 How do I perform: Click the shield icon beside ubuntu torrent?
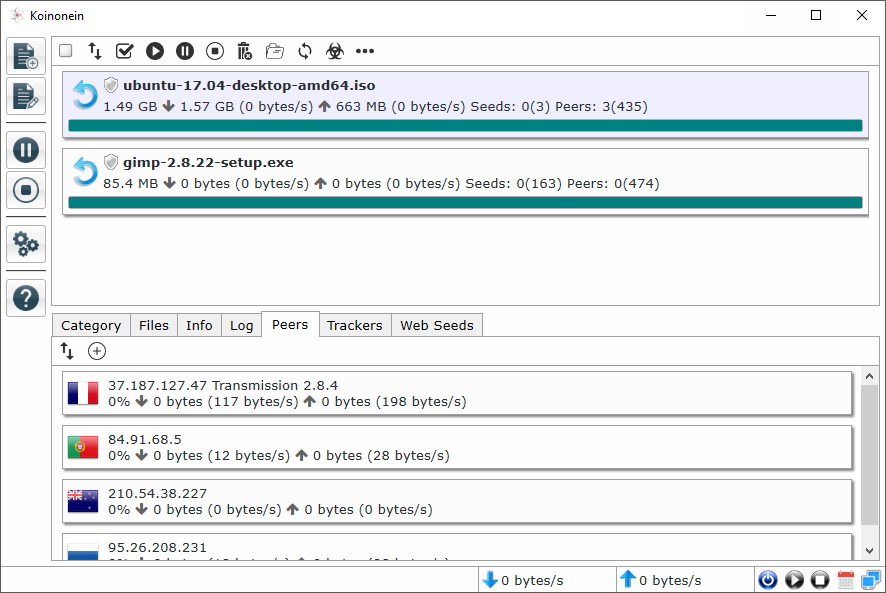pos(111,85)
